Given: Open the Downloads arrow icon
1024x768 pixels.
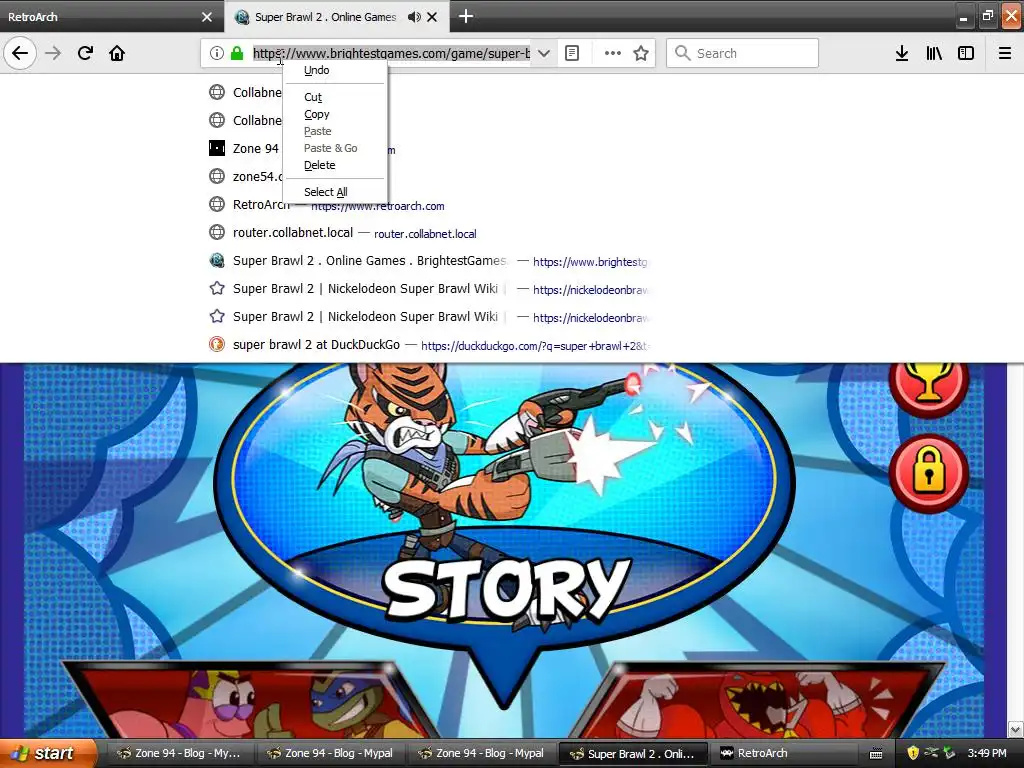Looking at the screenshot, I should (902, 53).
